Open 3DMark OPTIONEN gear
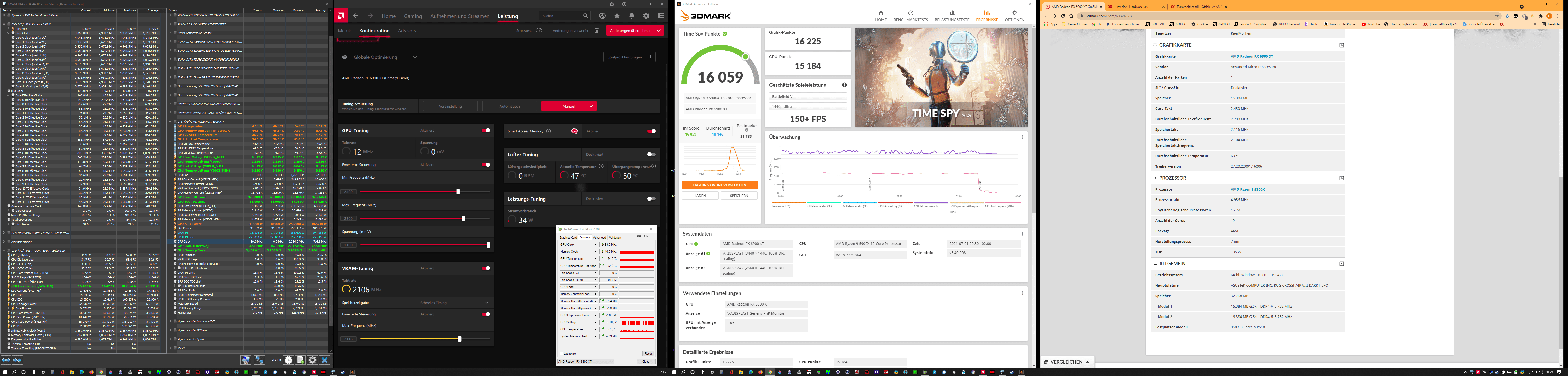Viewport: 1568px width, 376px height. (x=1015, y=16)
